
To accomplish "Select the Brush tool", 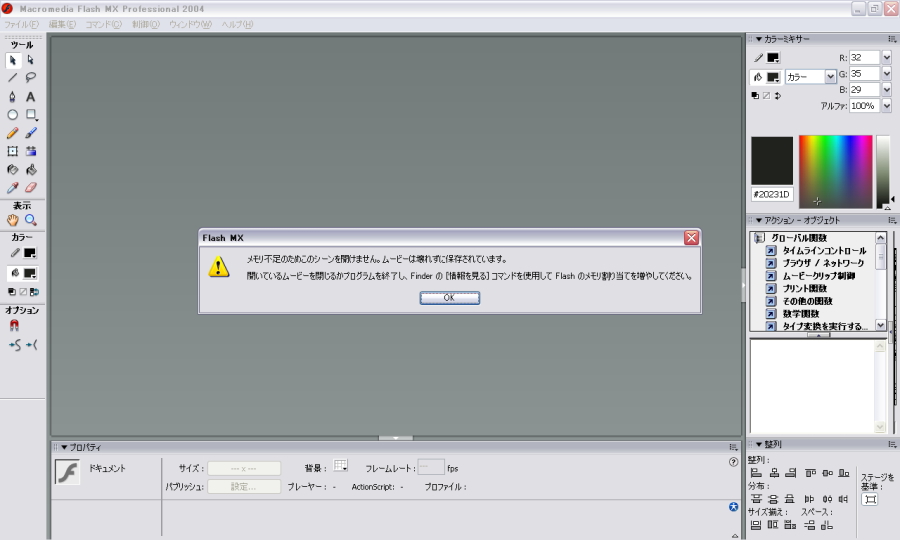I will pyautogui.click(x=30, y=133).
